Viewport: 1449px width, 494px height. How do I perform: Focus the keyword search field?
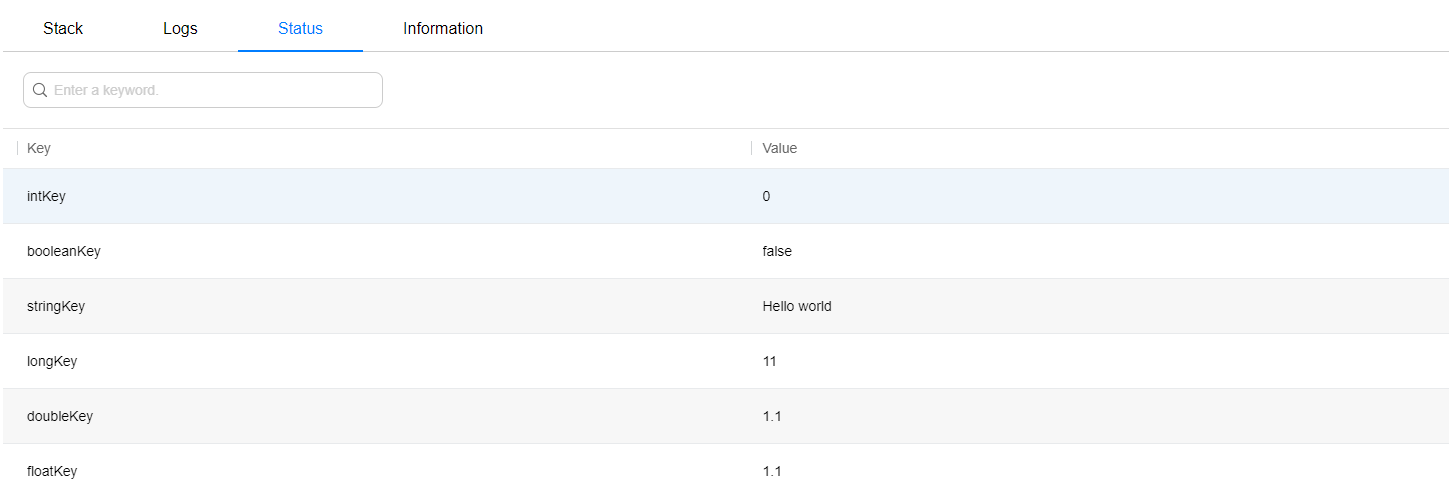203,90
